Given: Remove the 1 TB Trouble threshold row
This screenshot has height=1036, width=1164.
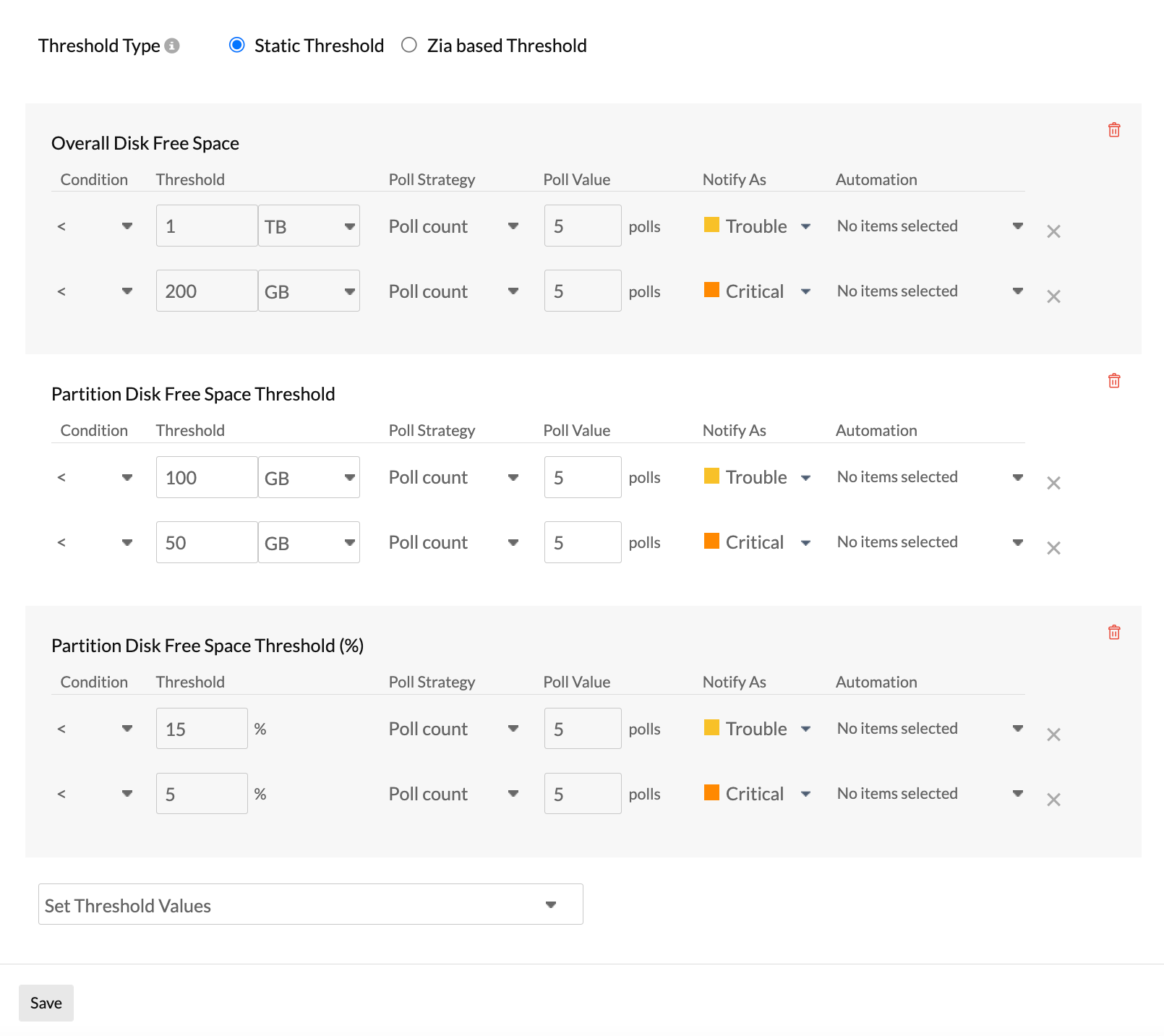Looking at the screenshot, I should click(1053, 231).
